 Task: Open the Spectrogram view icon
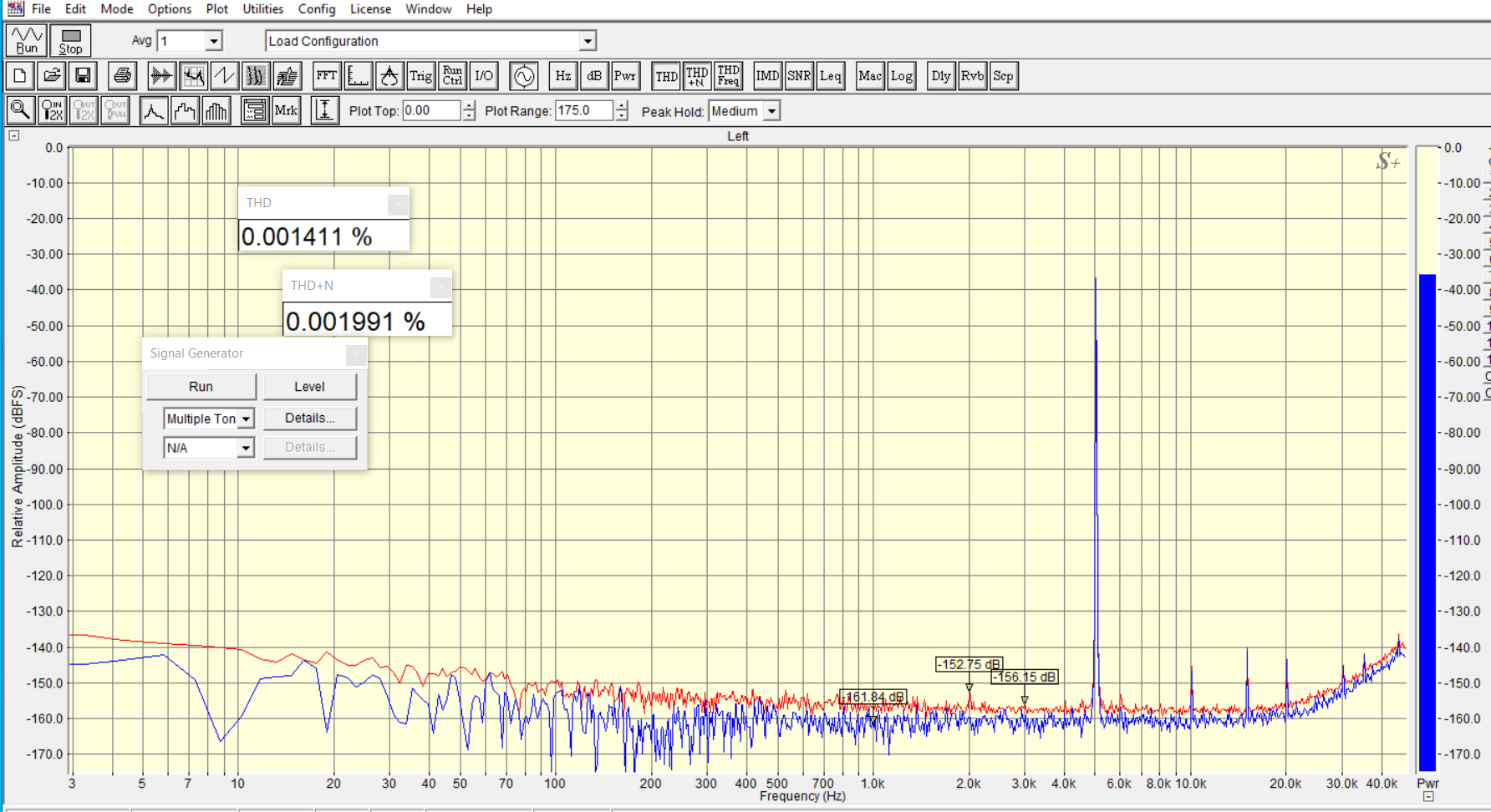[256, 76]
